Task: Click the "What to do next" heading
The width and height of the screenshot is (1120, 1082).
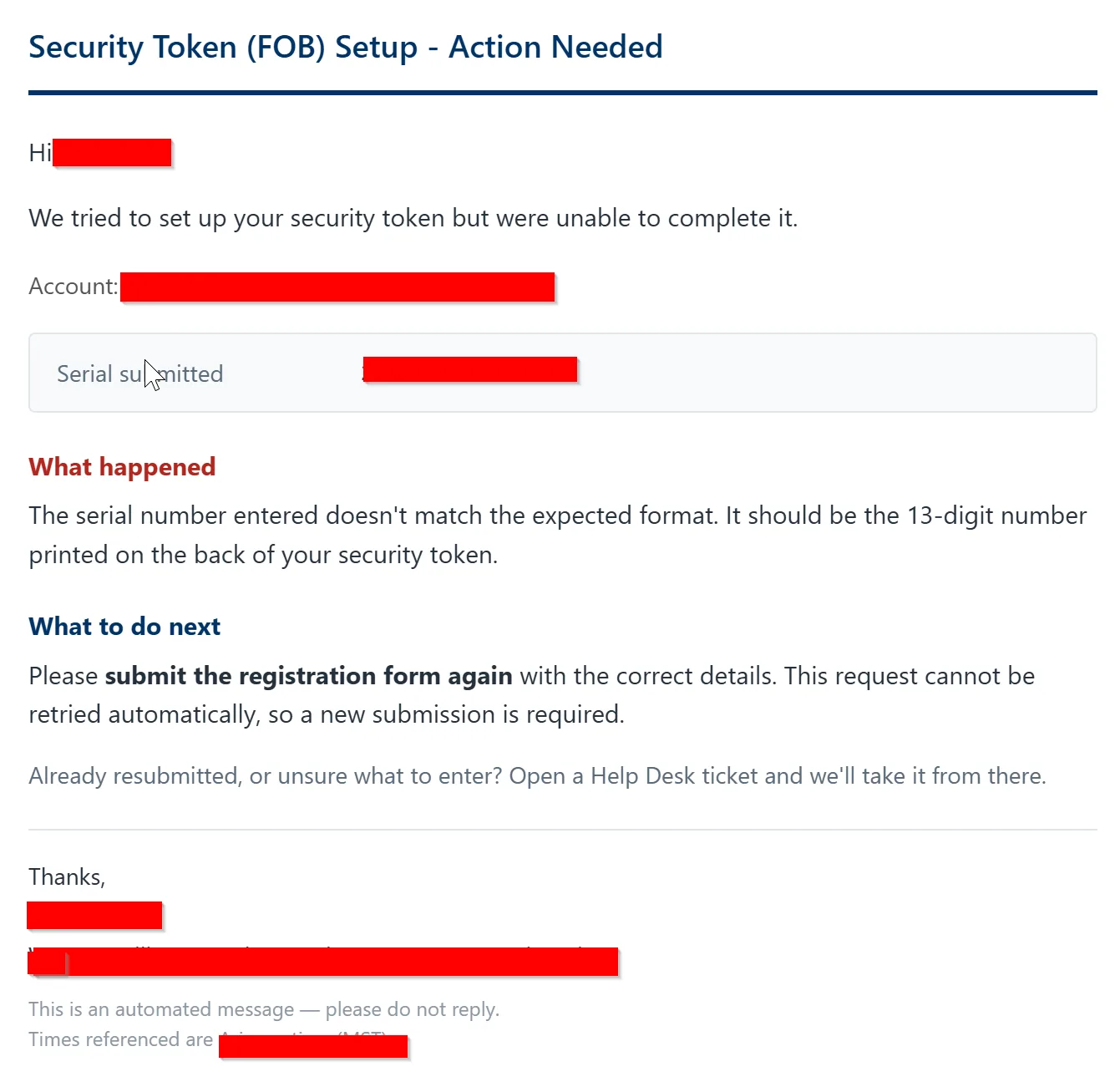Action: click(124, 627)
